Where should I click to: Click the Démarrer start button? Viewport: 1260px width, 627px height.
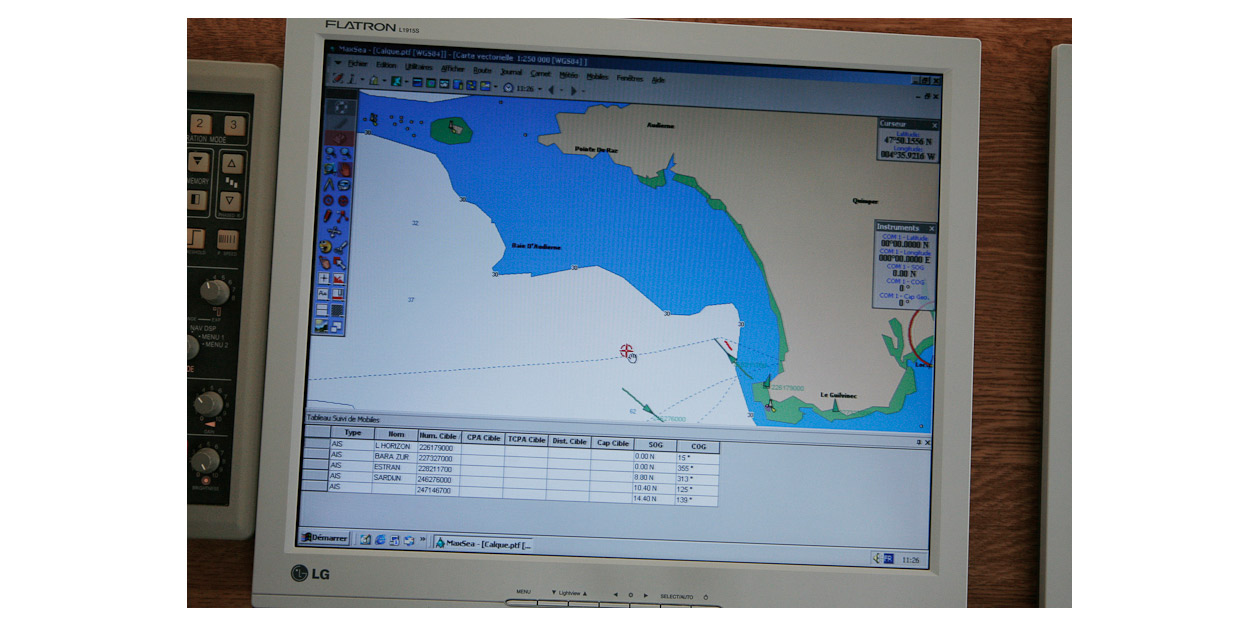tap(324, 538)
